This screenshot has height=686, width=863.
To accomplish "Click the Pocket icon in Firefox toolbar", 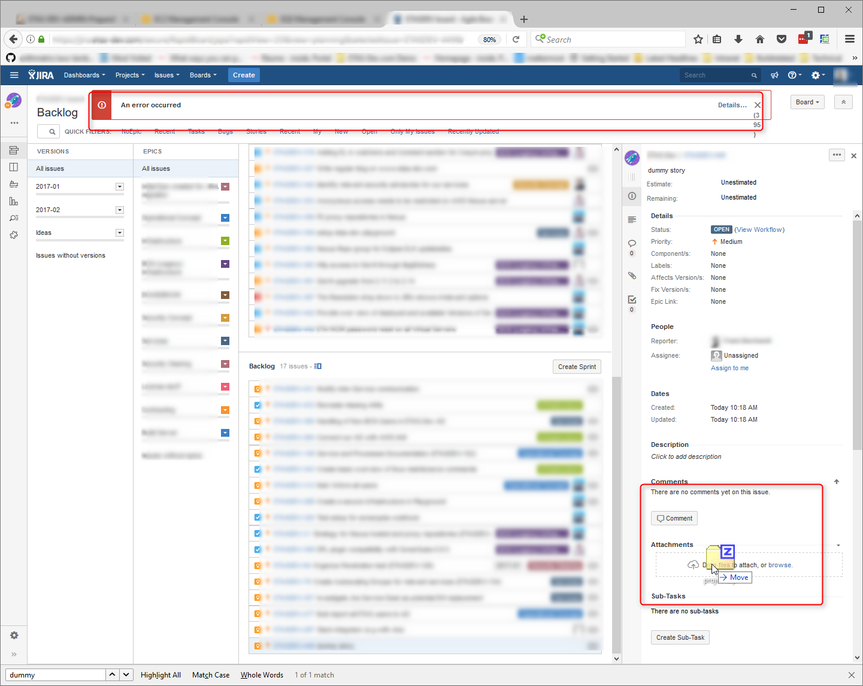I will [781, 39].
